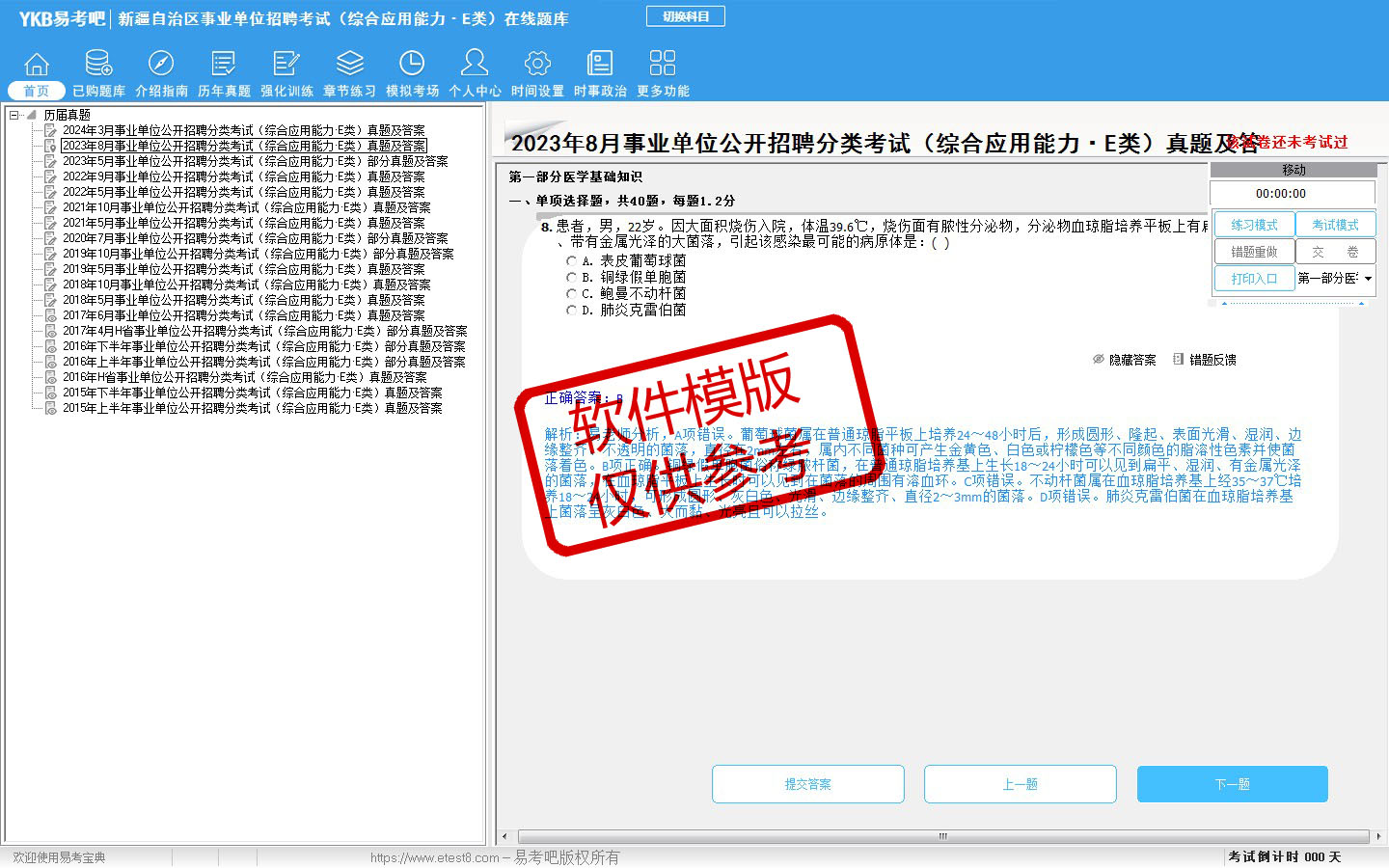Open 章节练习 chapter practice icon
This screenshot has height=868, width=1389.
(349, 65)
